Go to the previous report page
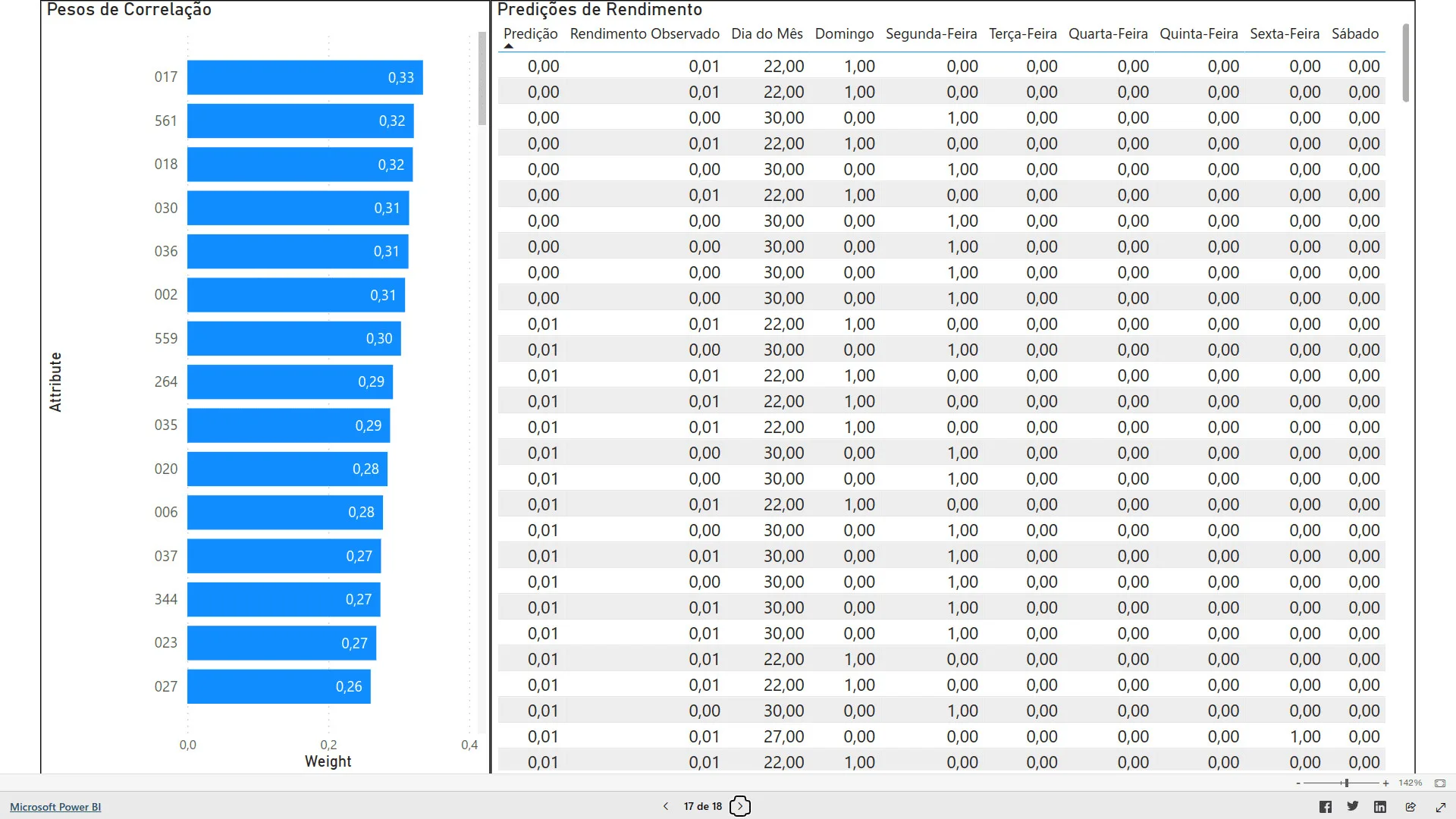Image resolution: width=1456 pixels, height=819 pixels. click(666, 806)
